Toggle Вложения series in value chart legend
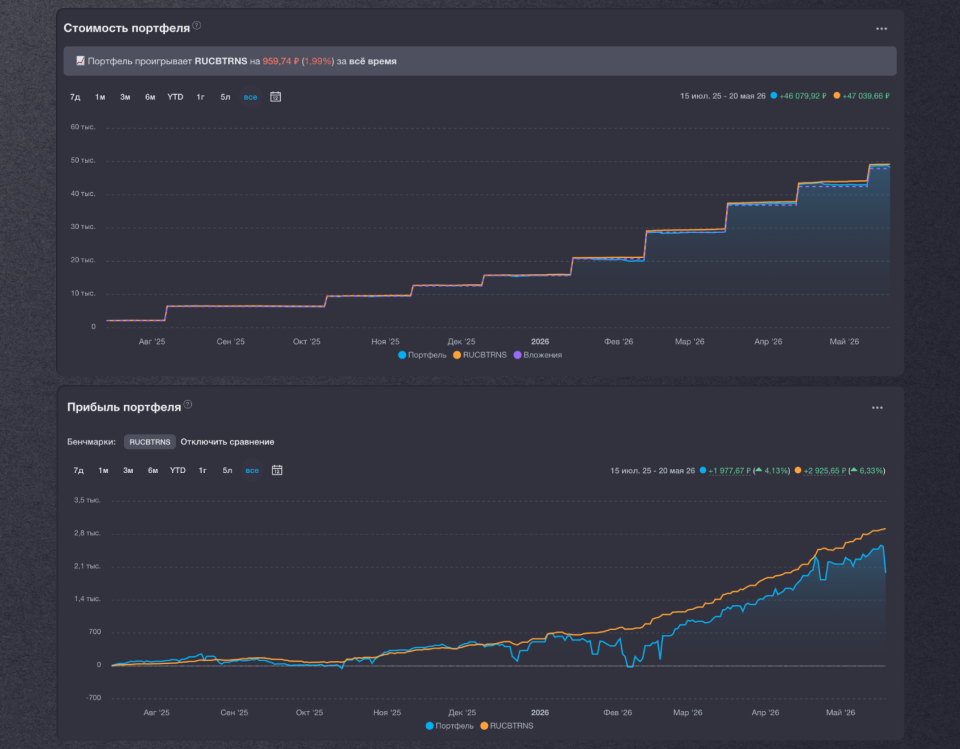The width and height of the screenshot is (960, 749). 538,355
